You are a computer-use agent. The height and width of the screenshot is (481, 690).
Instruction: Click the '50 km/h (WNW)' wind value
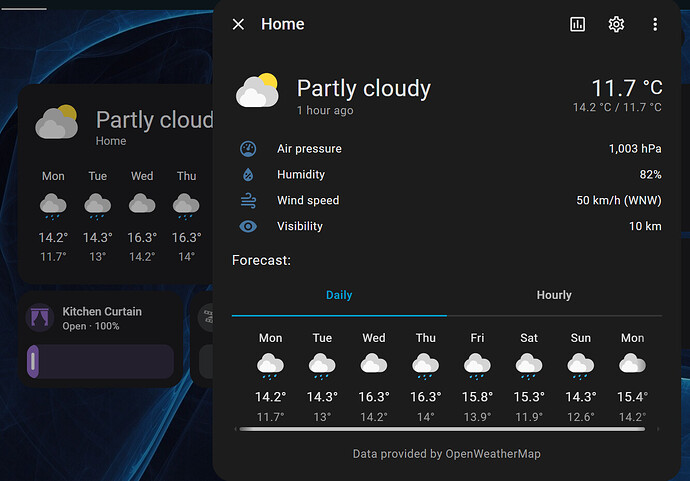(619, 200)
